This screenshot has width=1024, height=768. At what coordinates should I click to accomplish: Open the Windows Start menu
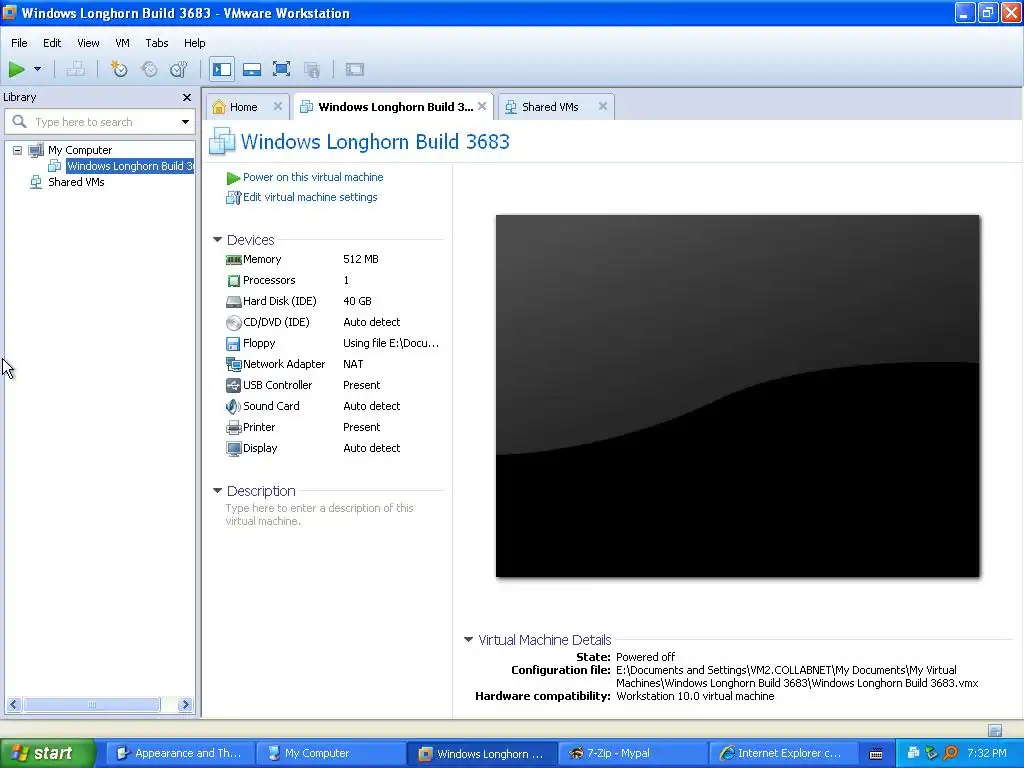tap(47, 754)
